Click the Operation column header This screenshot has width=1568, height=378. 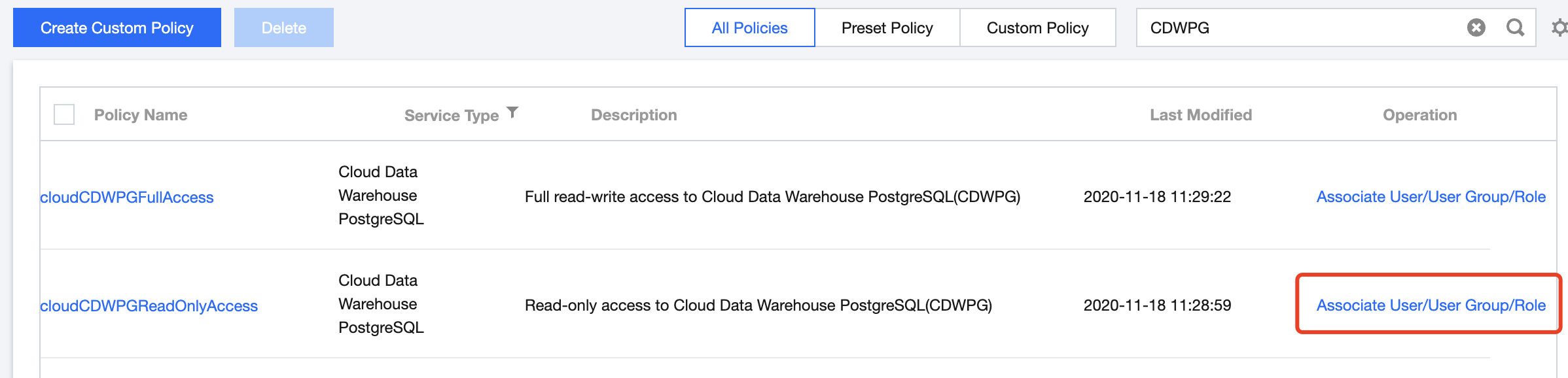pyautogui.click(x=1419, y=115)
